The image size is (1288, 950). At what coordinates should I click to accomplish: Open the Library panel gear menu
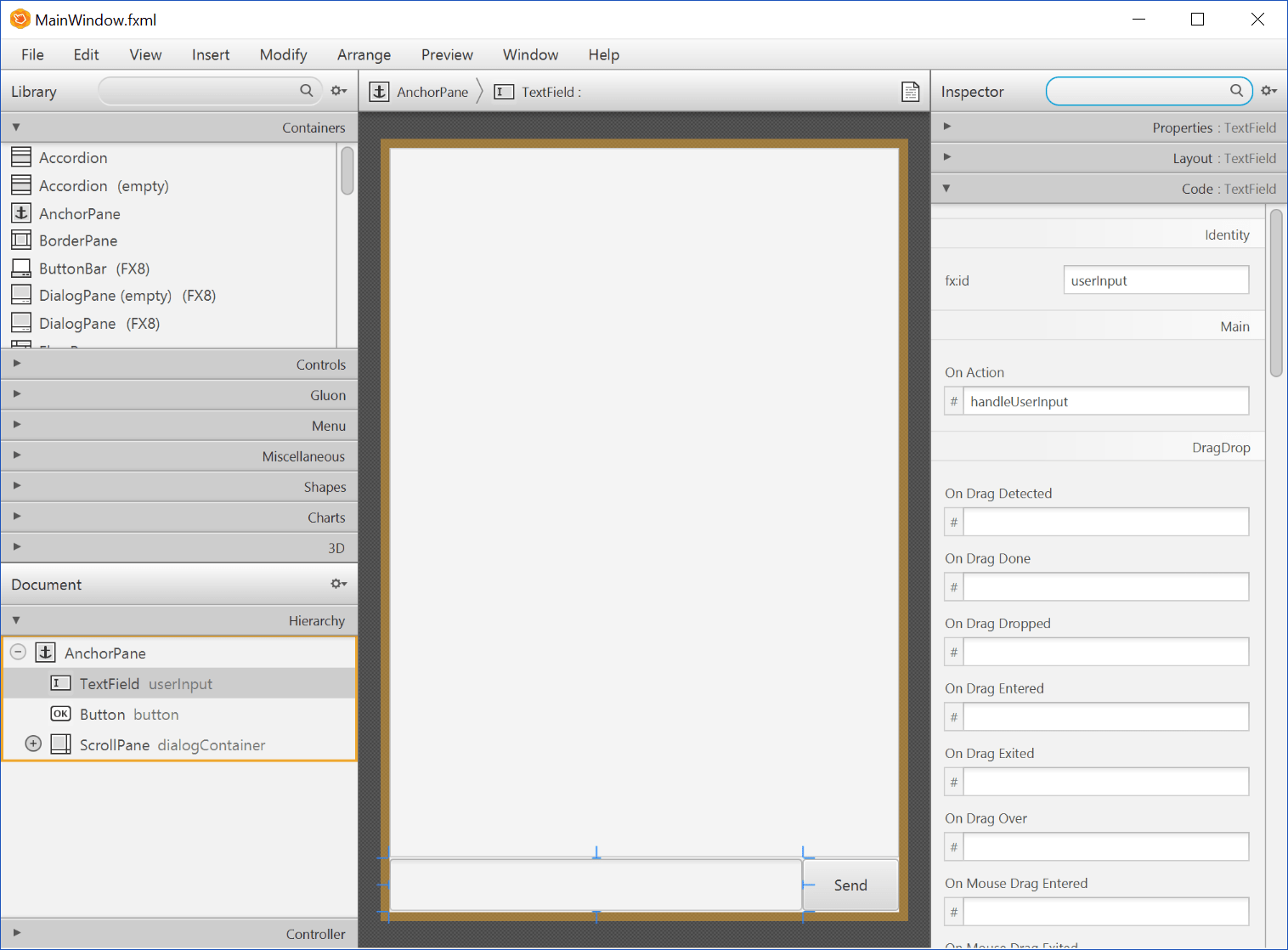[338, 90]
